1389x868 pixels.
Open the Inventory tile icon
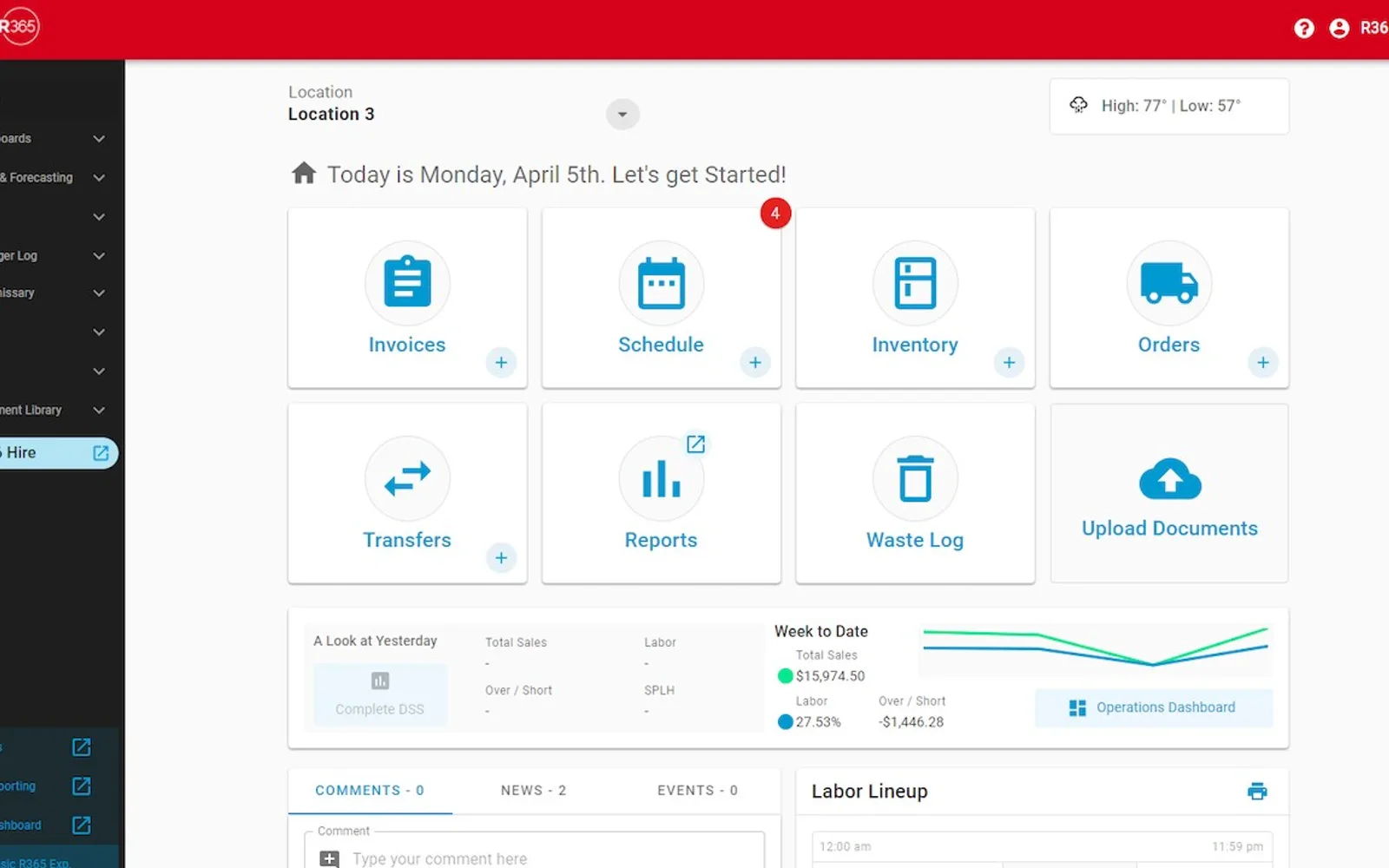[915, 283]
